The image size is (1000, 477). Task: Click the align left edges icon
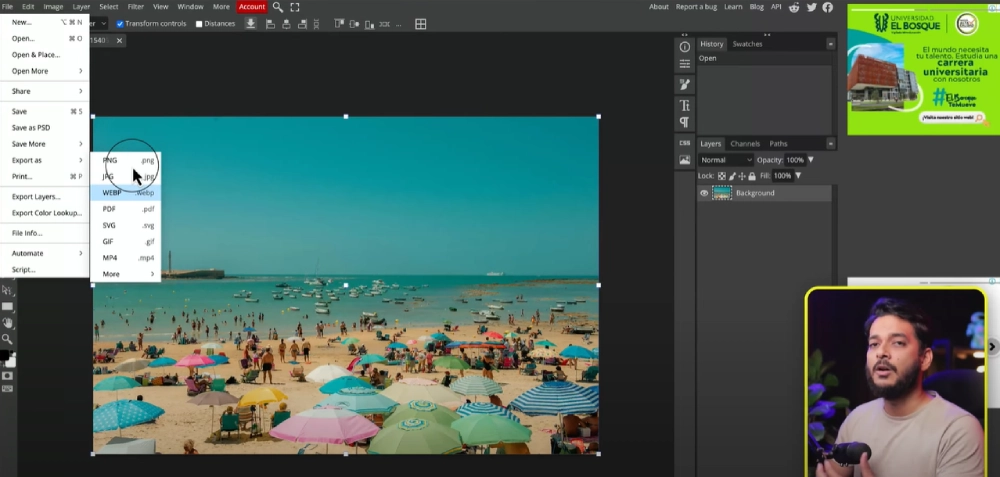(x=270, y=24)
